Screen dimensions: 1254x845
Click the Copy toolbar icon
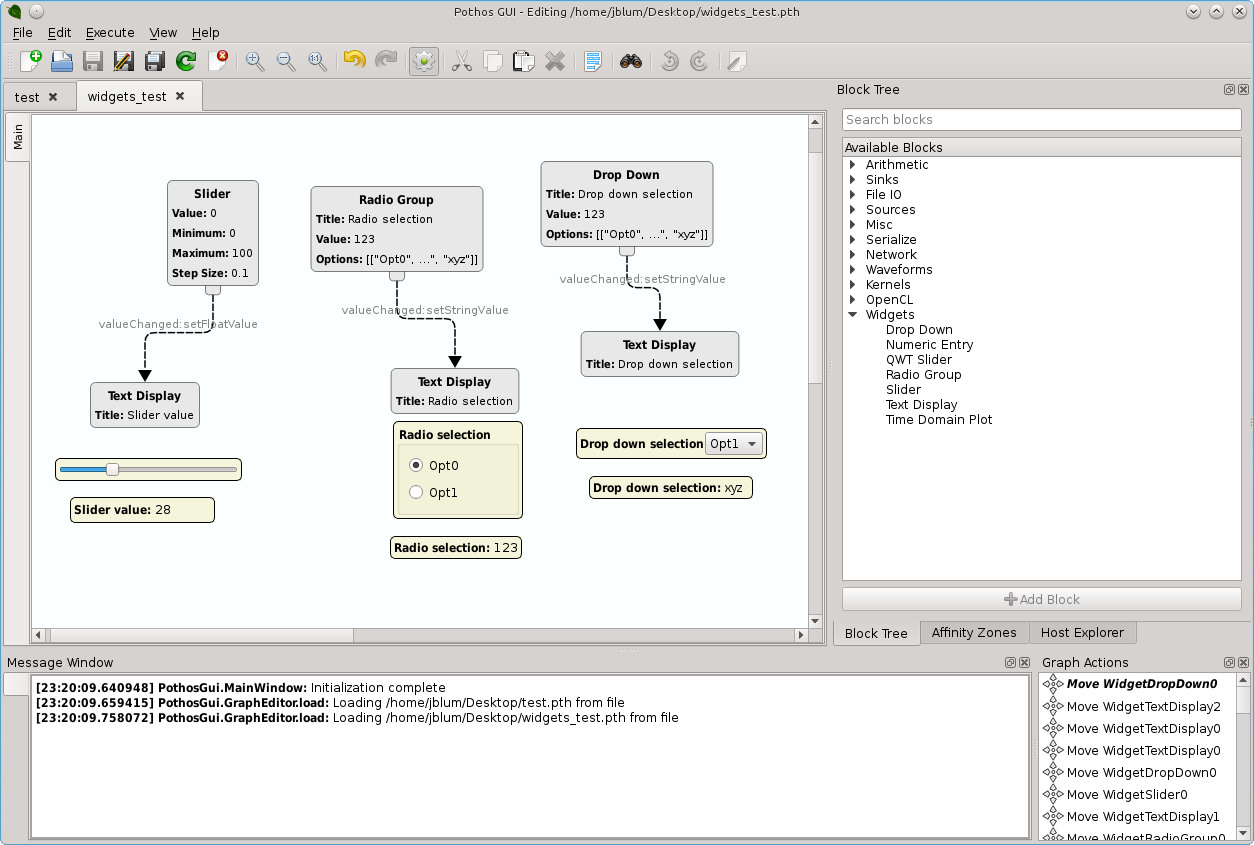(x=493, y=61)
